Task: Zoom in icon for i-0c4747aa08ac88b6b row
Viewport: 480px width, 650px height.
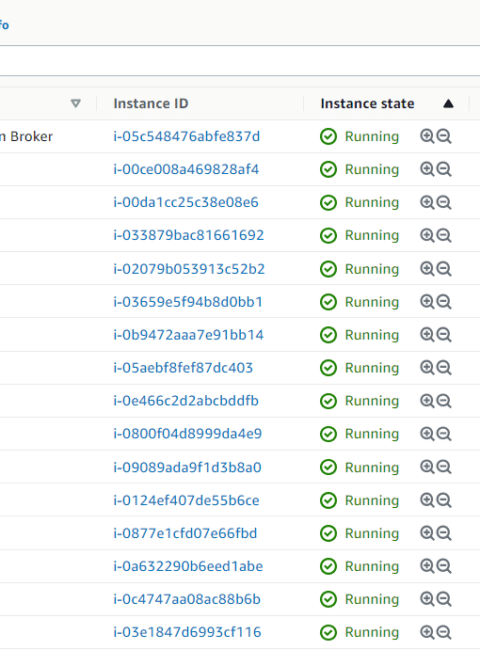Action: click(427, 599)
